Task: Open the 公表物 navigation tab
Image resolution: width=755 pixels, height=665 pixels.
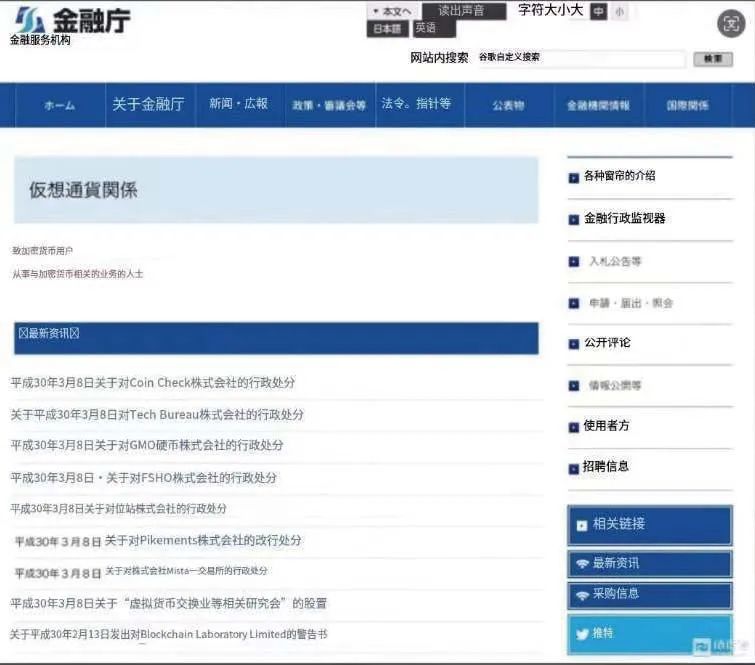Action: pyautogui.click(x=508, y=105)
